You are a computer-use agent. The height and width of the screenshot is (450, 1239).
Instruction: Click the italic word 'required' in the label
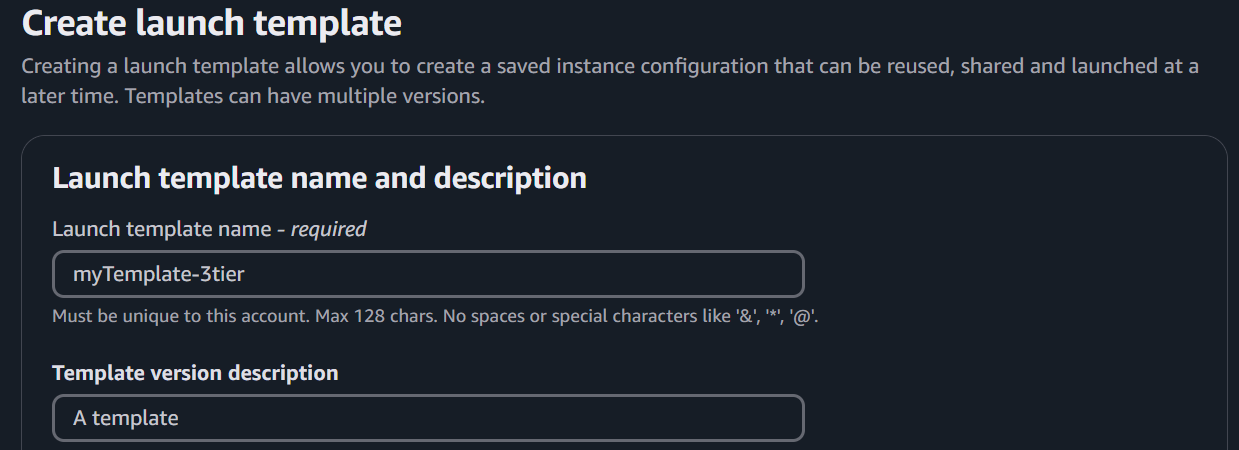coord(329,229)
